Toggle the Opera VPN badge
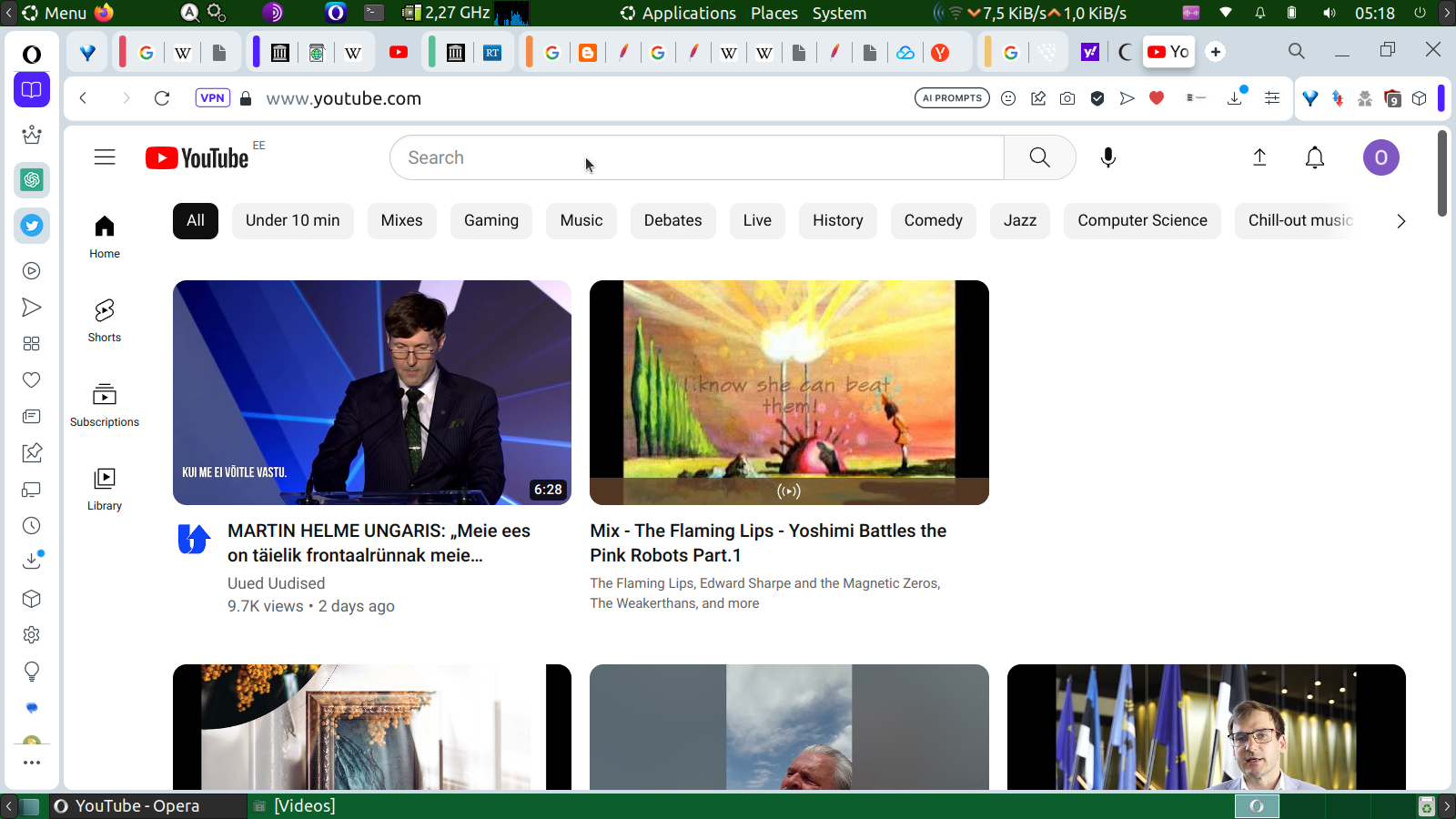The height and width of the screenshot is (819, 1456). point(212,98)
